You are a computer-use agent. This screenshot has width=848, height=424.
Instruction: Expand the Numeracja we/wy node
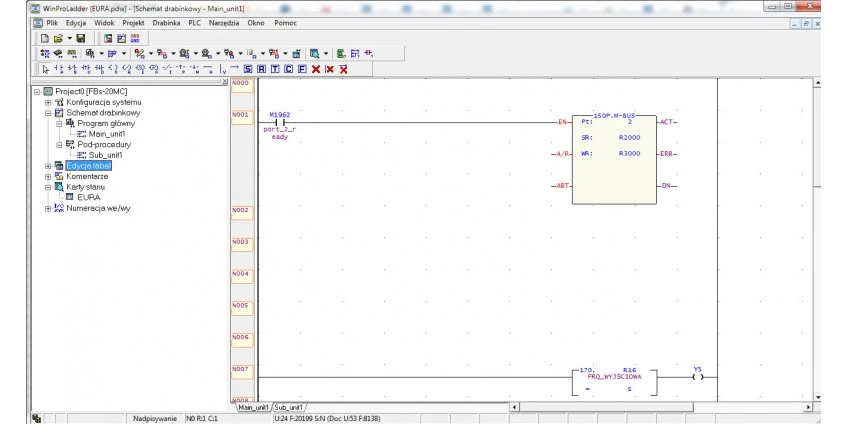(47, 208)
